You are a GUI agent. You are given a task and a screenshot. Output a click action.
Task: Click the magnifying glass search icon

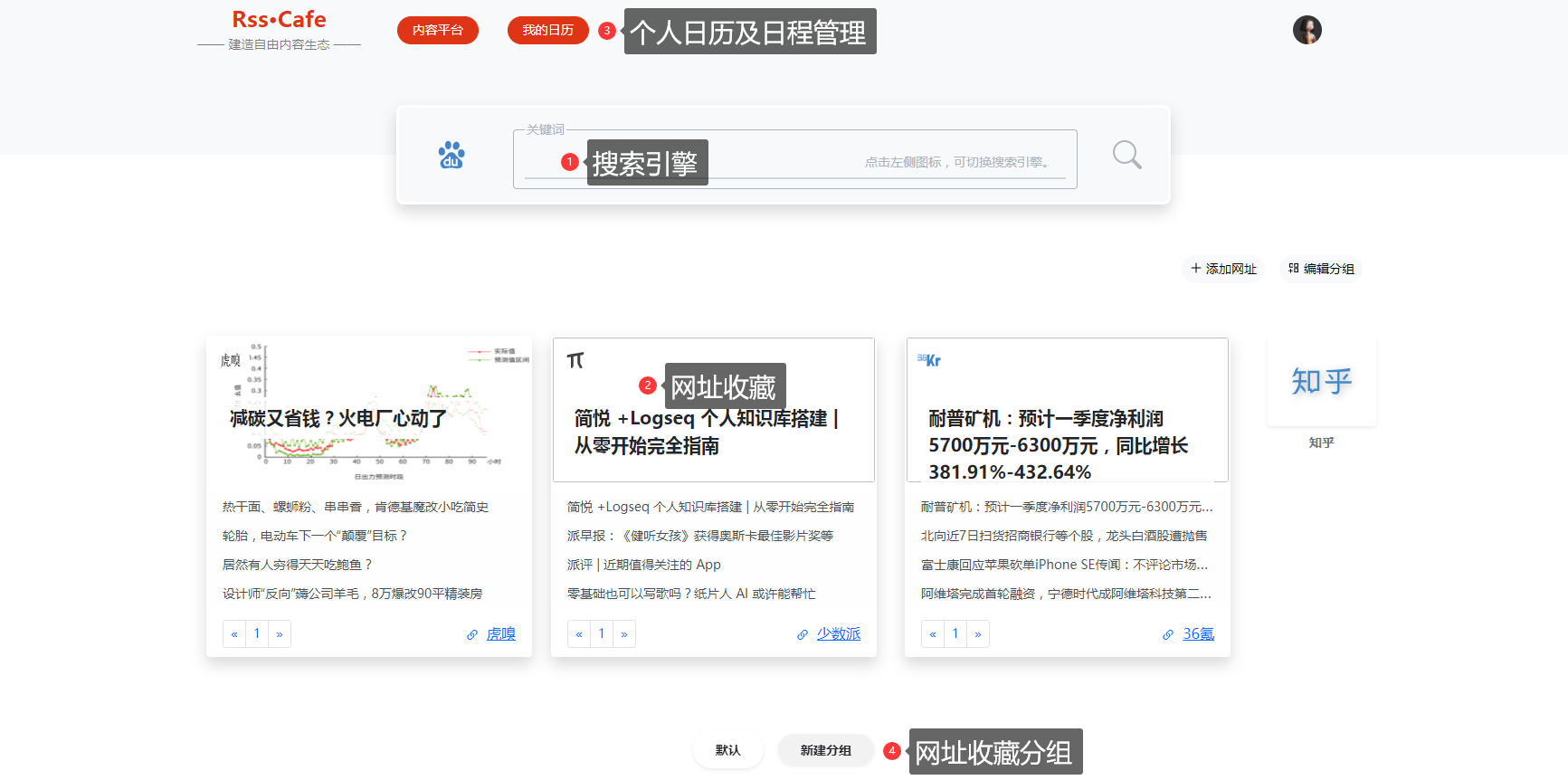pyautogui.click(x=1126, y=156)
